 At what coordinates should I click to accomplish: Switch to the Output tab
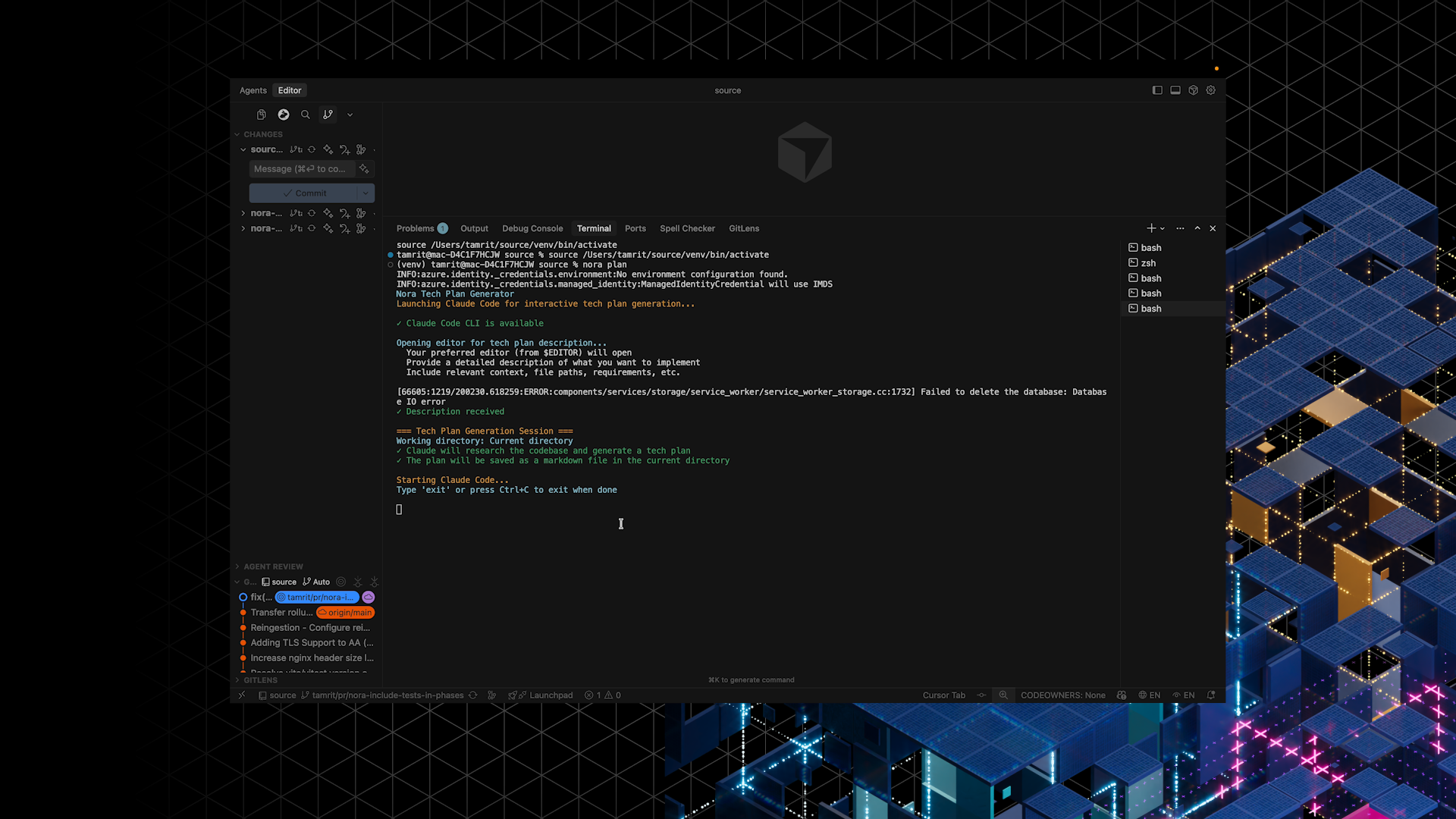tap(474, 228)
